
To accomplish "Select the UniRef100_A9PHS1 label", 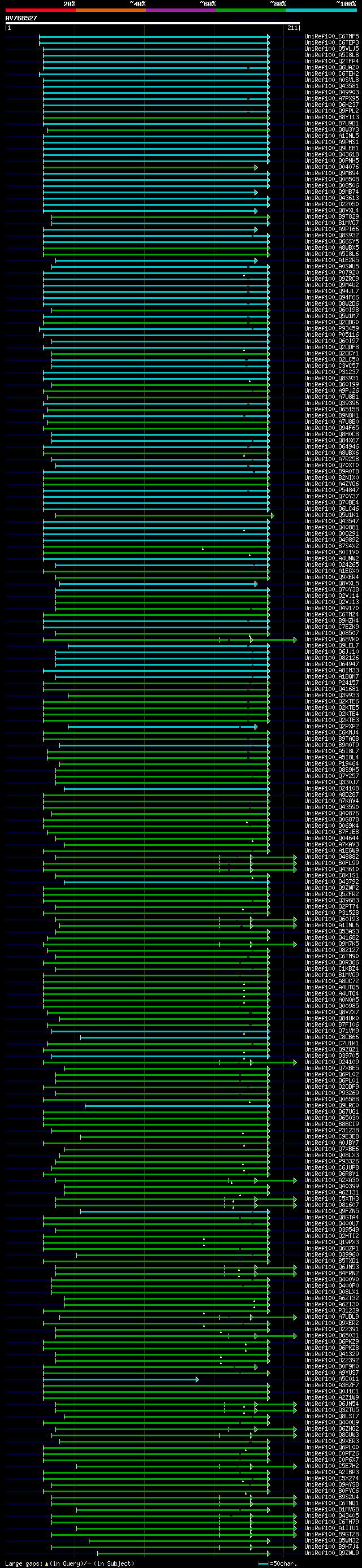I will click(331, 142).
